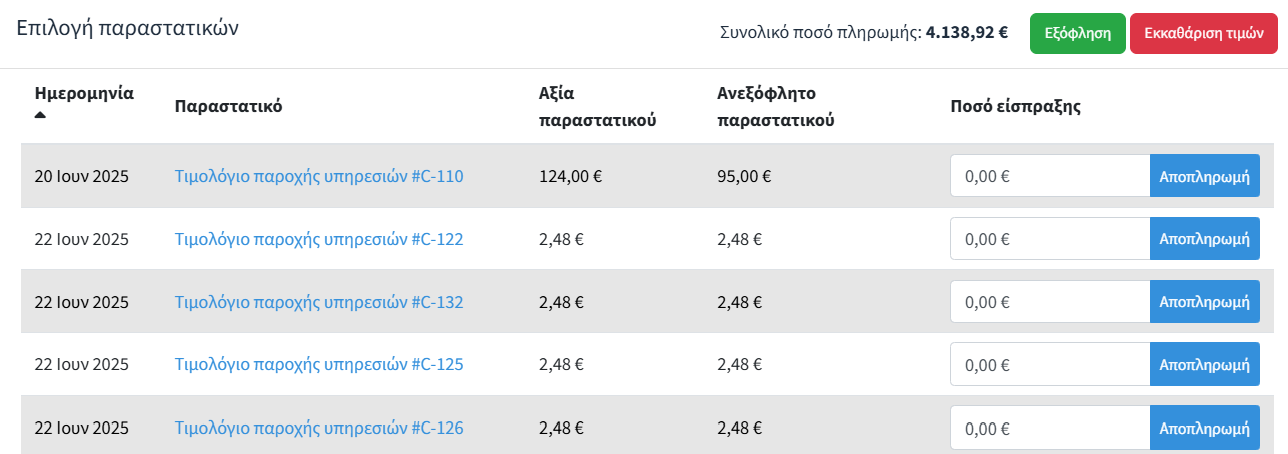This screenshot has height=454, width=1288.
Task: Focus the amount input for invoice #C-126
Action: tap(1049, 427)
